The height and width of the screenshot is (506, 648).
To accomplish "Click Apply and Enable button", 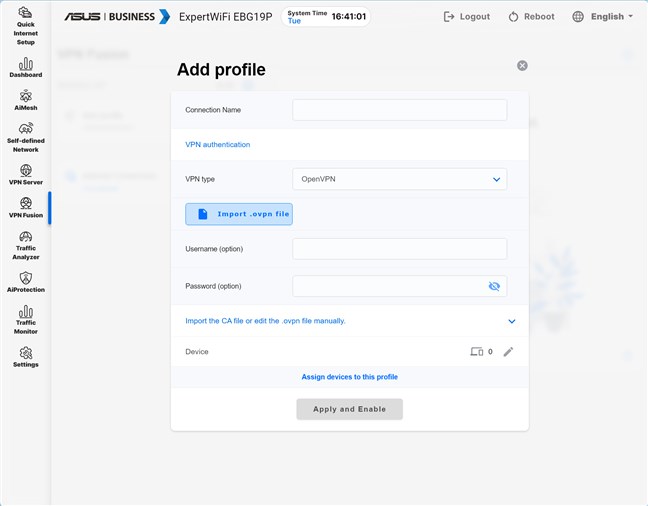I will 350,409.
